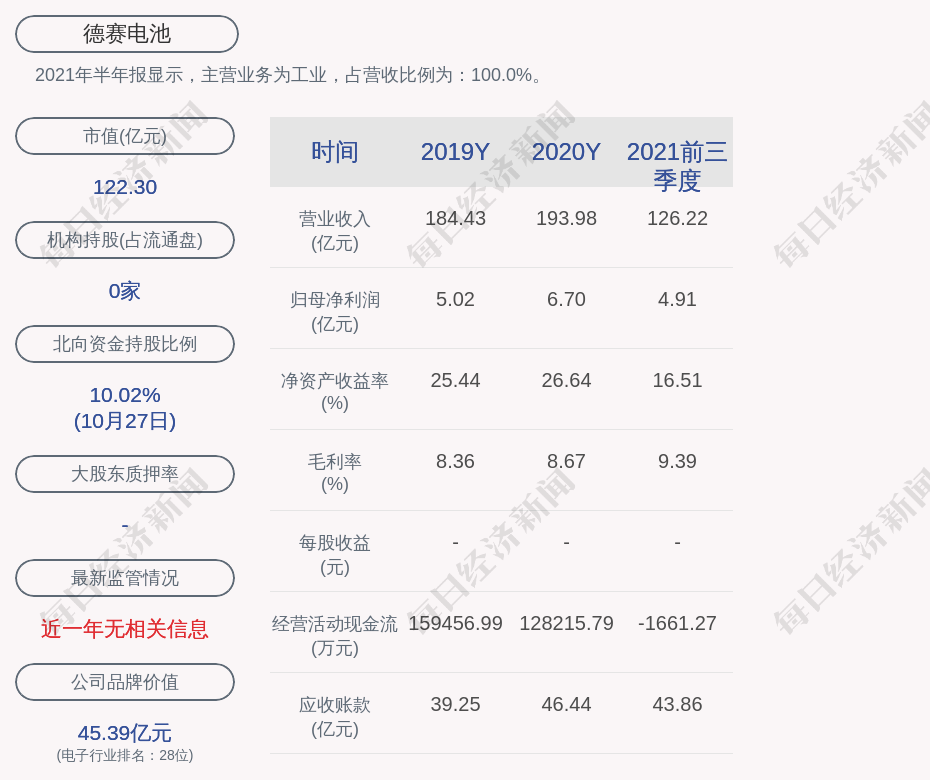Click the 机构持股(占流通盘) label

coord(125,240)
